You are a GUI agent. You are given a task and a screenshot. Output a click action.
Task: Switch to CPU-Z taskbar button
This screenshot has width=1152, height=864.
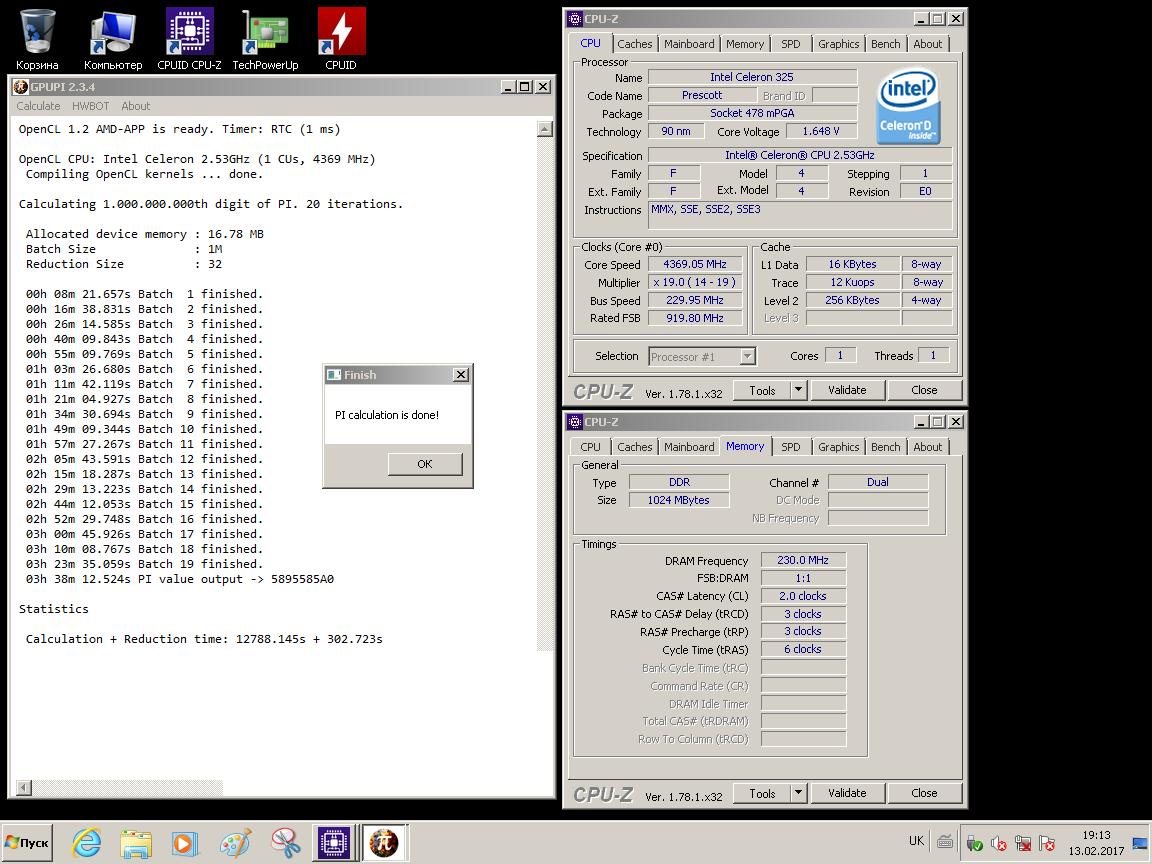tap(334, 843)
